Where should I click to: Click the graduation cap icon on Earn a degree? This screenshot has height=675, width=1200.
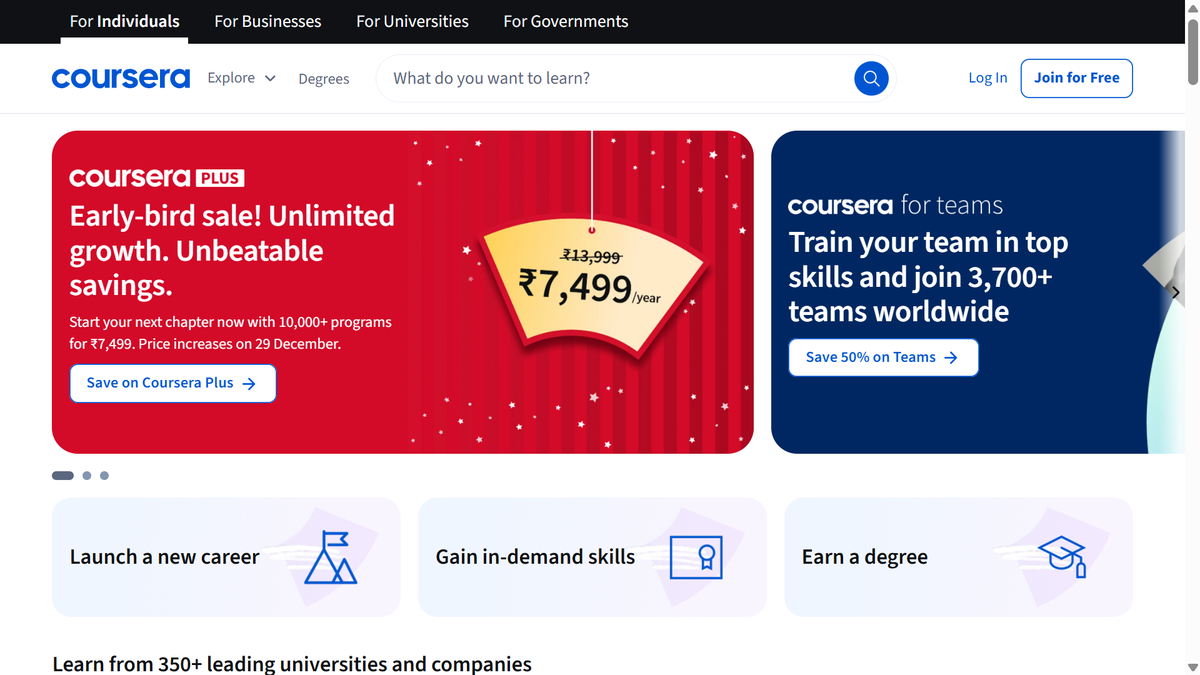(1059, 557)
